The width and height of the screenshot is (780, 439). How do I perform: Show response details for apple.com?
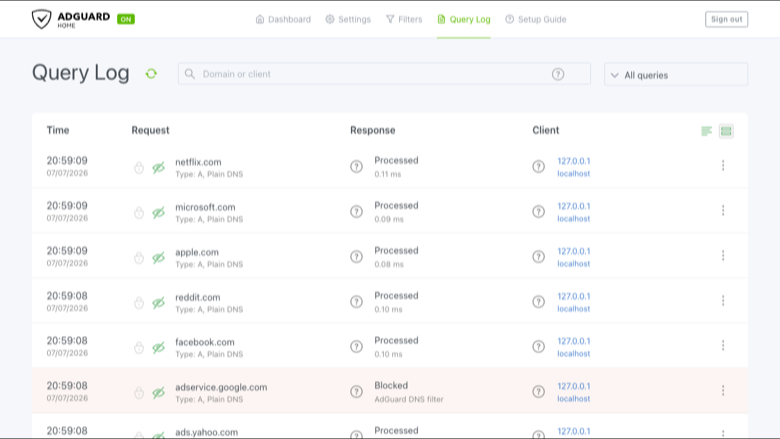(356, 257)
